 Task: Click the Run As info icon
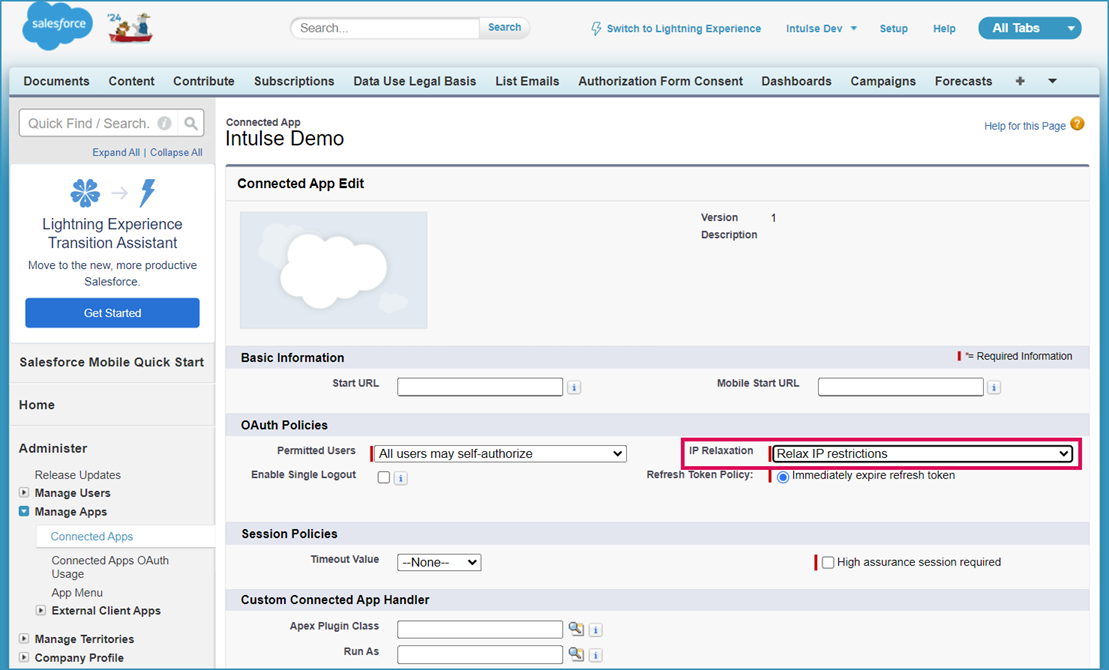click(x=596, y=655)
